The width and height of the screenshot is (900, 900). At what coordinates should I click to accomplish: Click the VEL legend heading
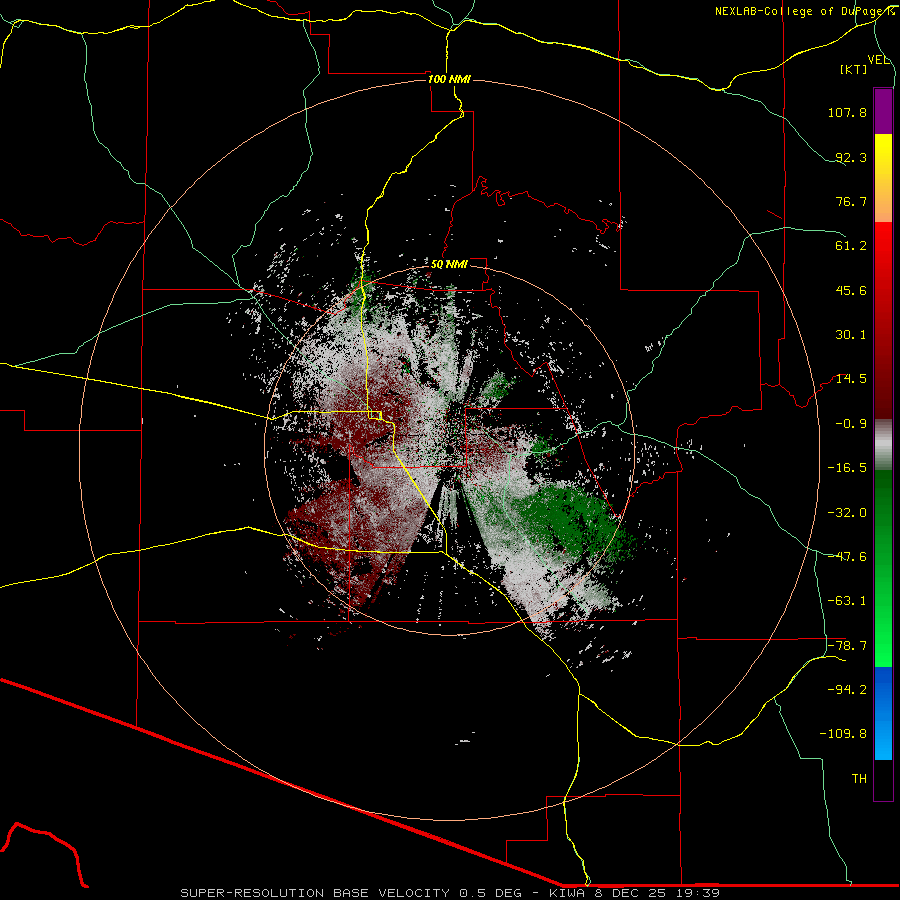879,60
